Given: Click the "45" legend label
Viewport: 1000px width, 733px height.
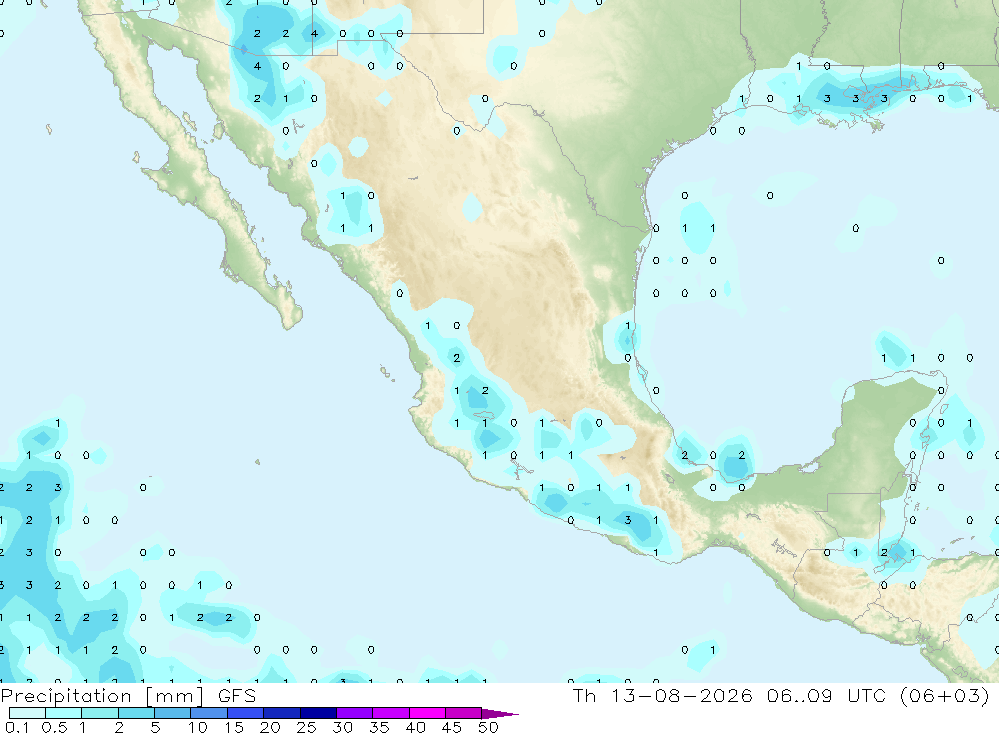Looking at the screenshot, I should [452, 727].
